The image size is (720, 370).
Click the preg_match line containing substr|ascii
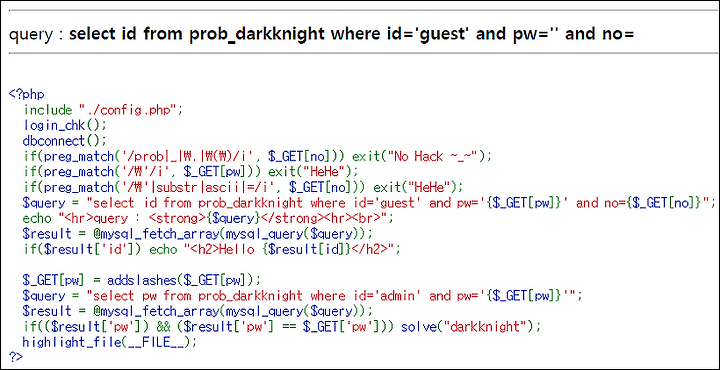pos(242,187)
